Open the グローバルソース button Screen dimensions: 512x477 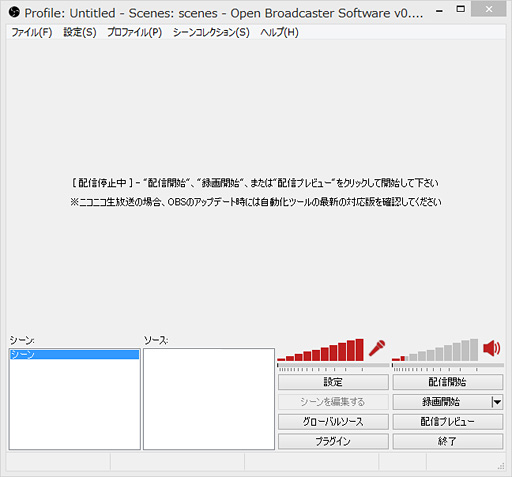click(333, 422)
